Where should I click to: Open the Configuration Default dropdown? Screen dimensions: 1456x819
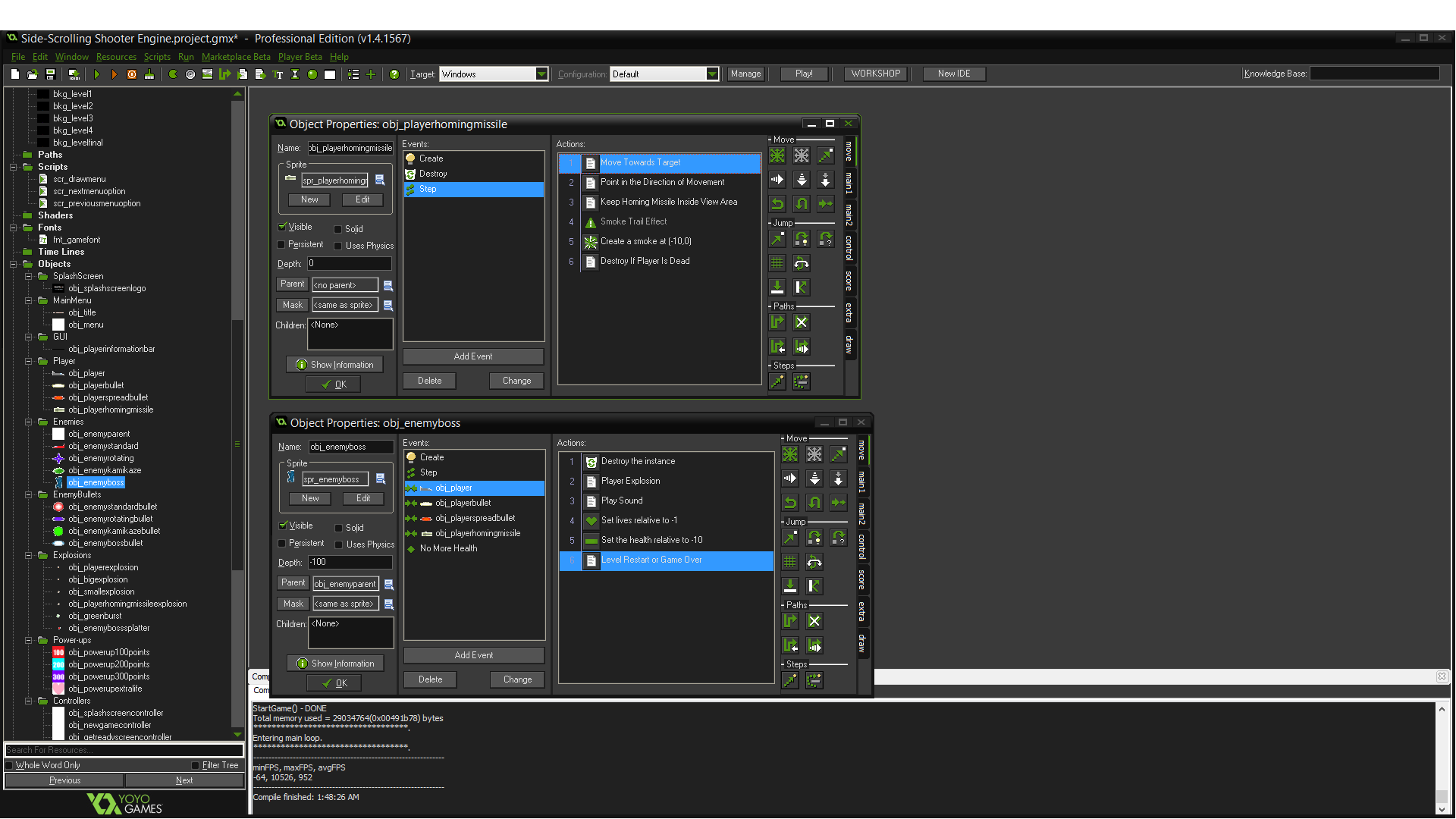click(711, 74)
